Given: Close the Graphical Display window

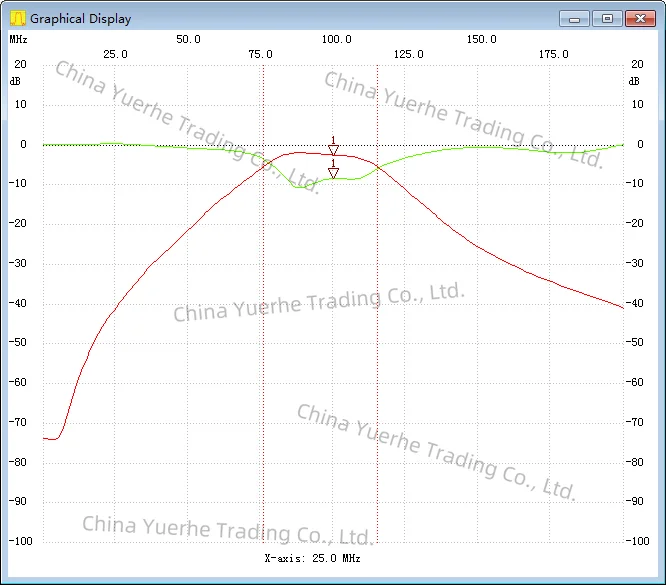Looking at the screenshot, I should pos(641,19).
